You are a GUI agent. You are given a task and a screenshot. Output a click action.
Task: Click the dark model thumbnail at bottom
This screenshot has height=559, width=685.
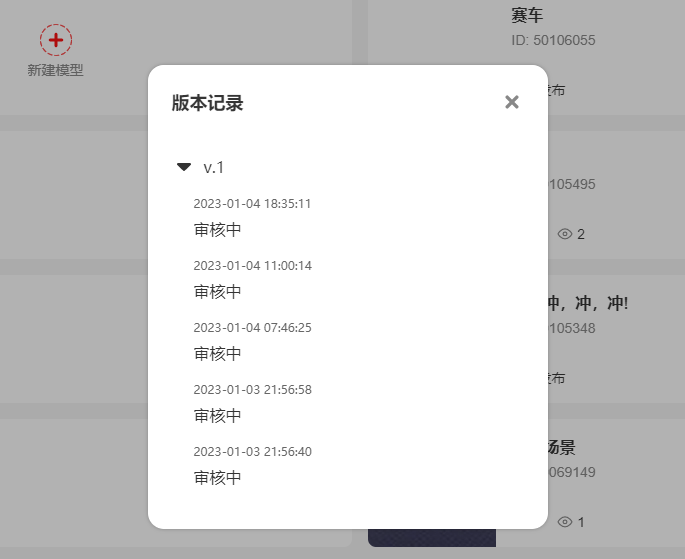pyautogui.click(x=432, y=538)
